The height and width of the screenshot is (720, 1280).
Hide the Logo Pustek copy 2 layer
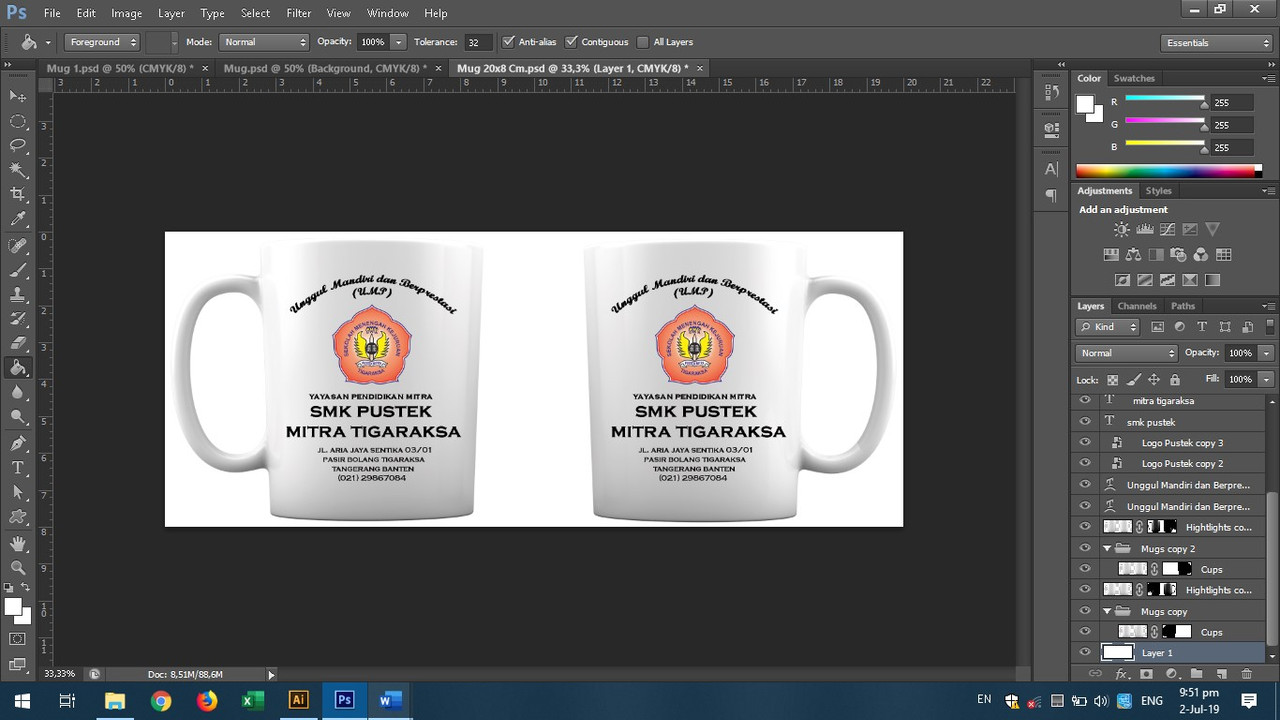1085,463
